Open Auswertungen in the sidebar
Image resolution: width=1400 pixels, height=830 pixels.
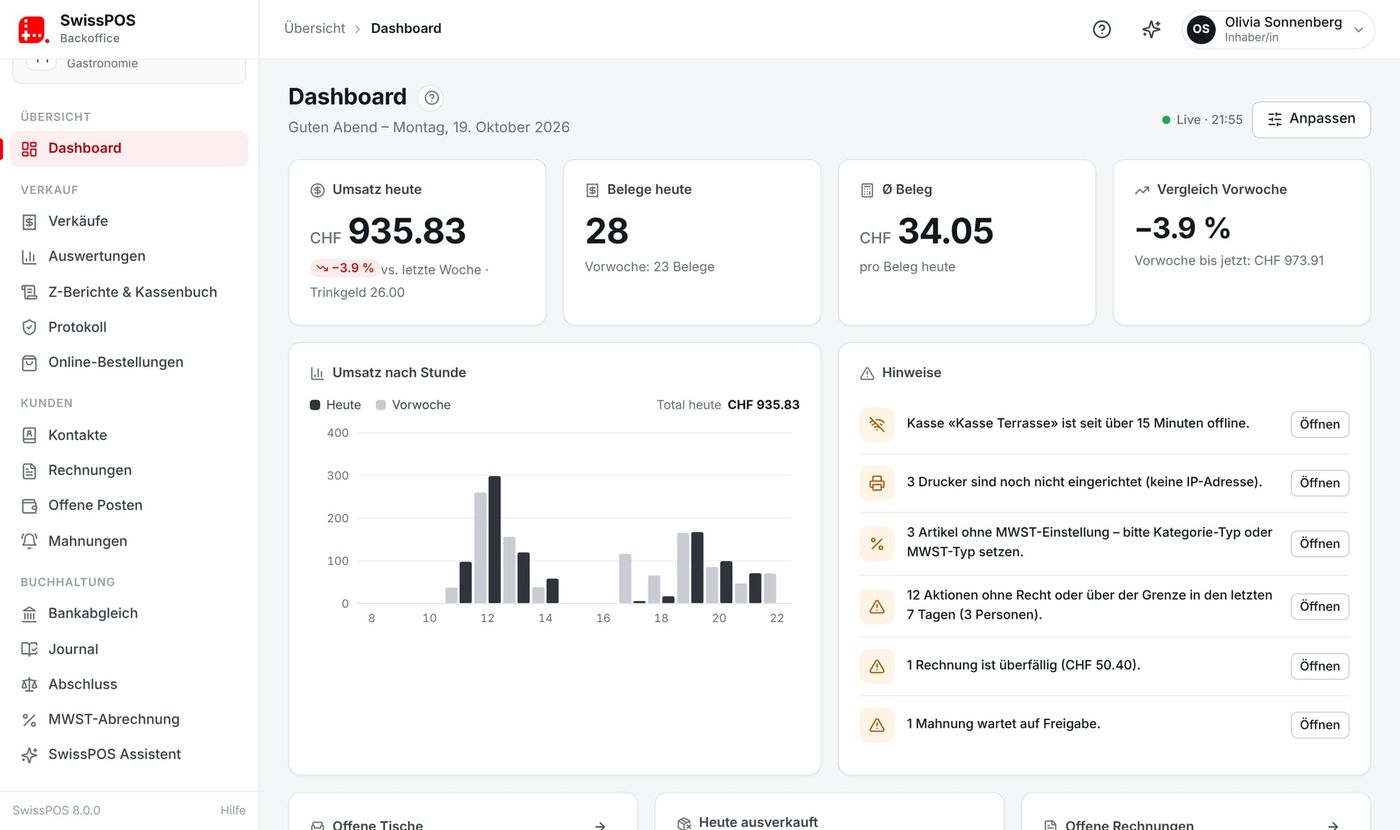[129, 257]
